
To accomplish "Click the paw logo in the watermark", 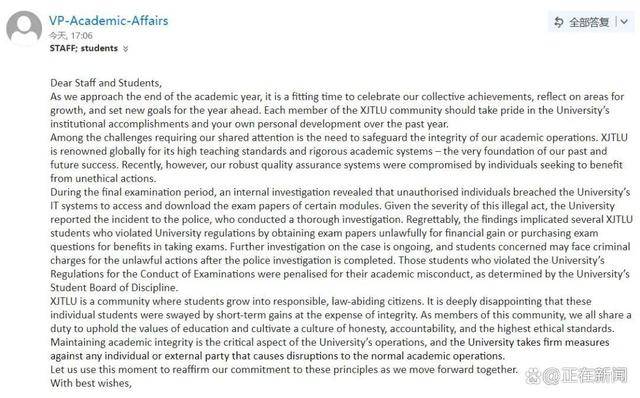I will coord(534,376).
